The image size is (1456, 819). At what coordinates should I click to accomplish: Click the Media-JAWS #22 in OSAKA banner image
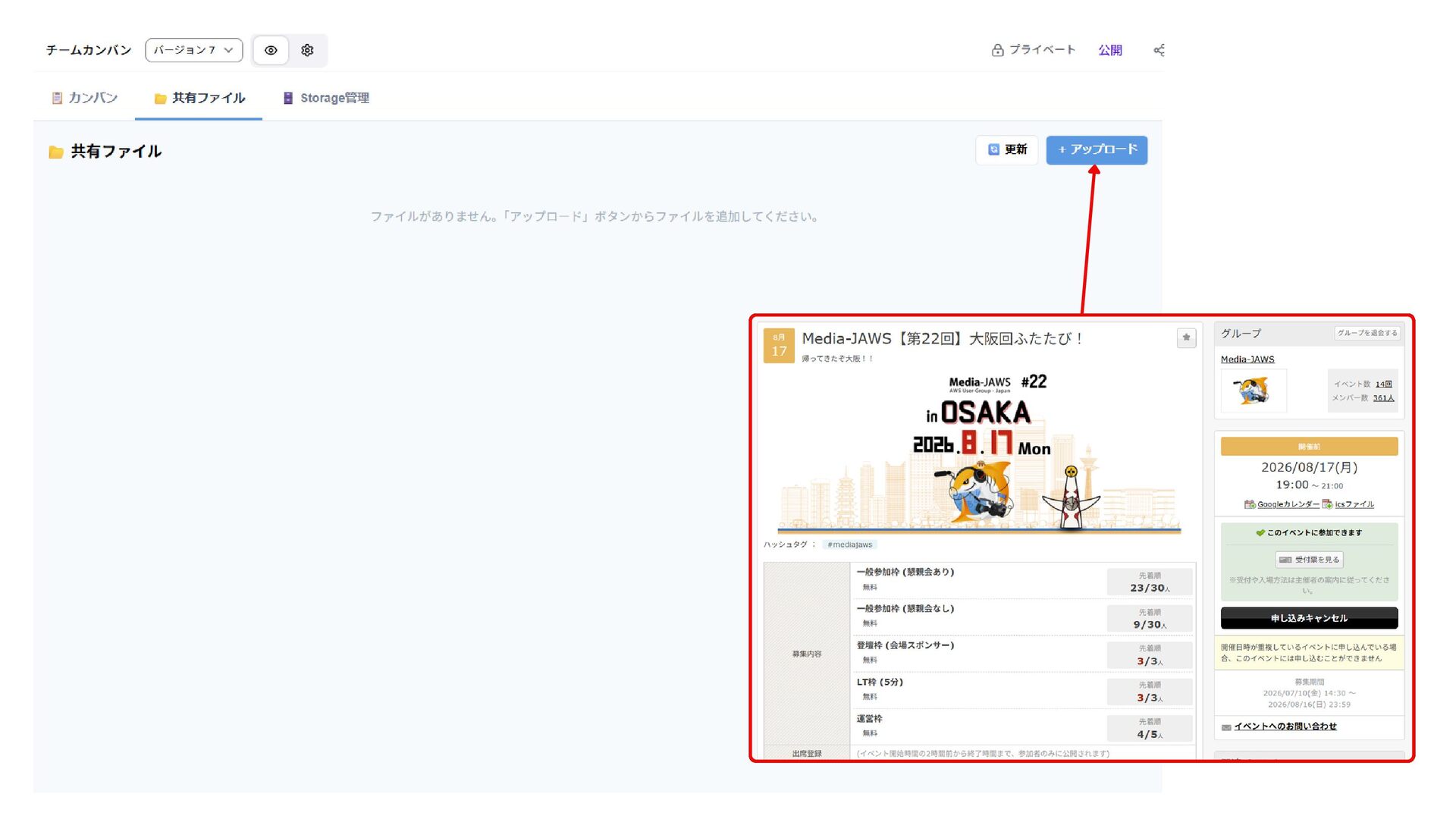click(980, 453)
